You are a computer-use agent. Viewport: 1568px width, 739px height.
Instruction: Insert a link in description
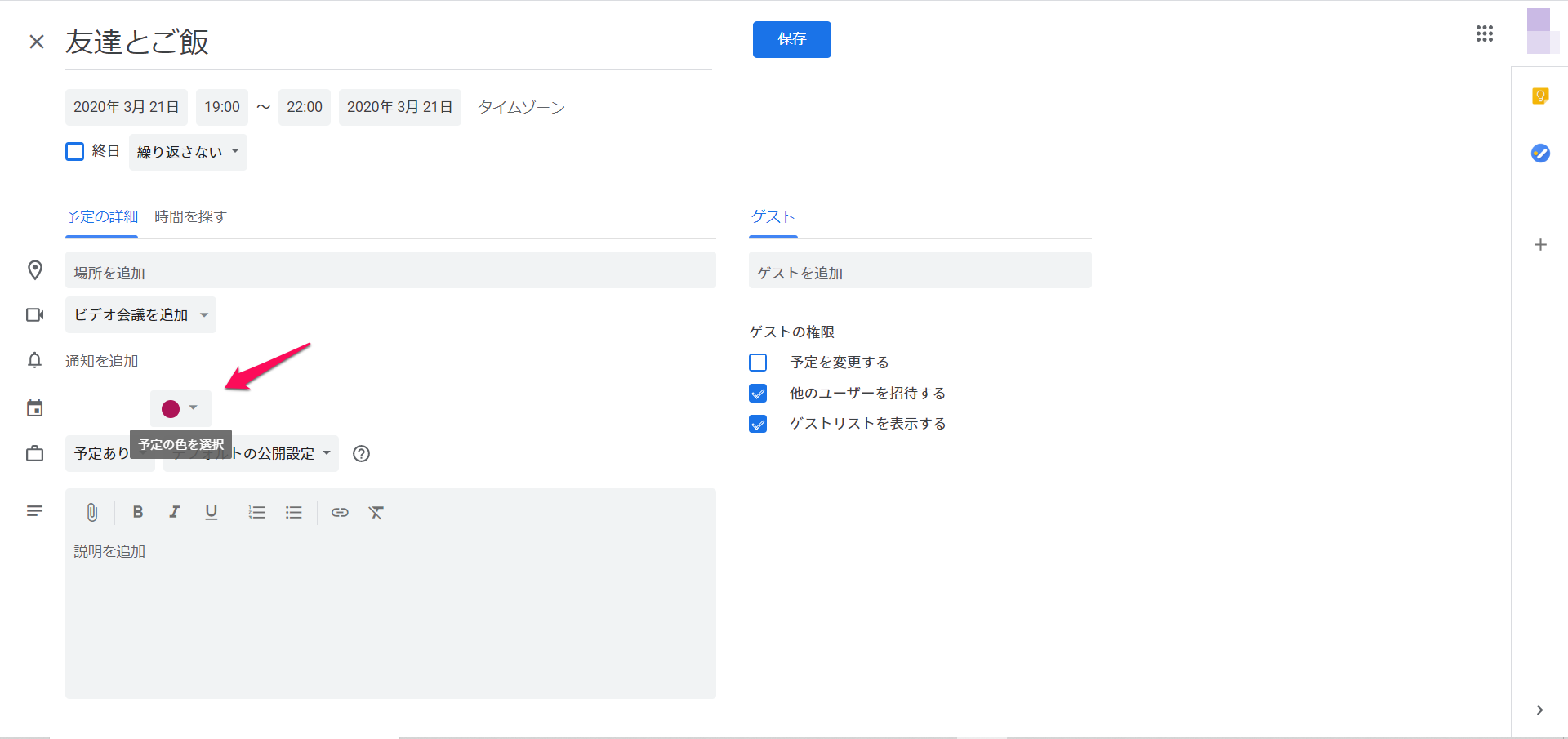340,512
